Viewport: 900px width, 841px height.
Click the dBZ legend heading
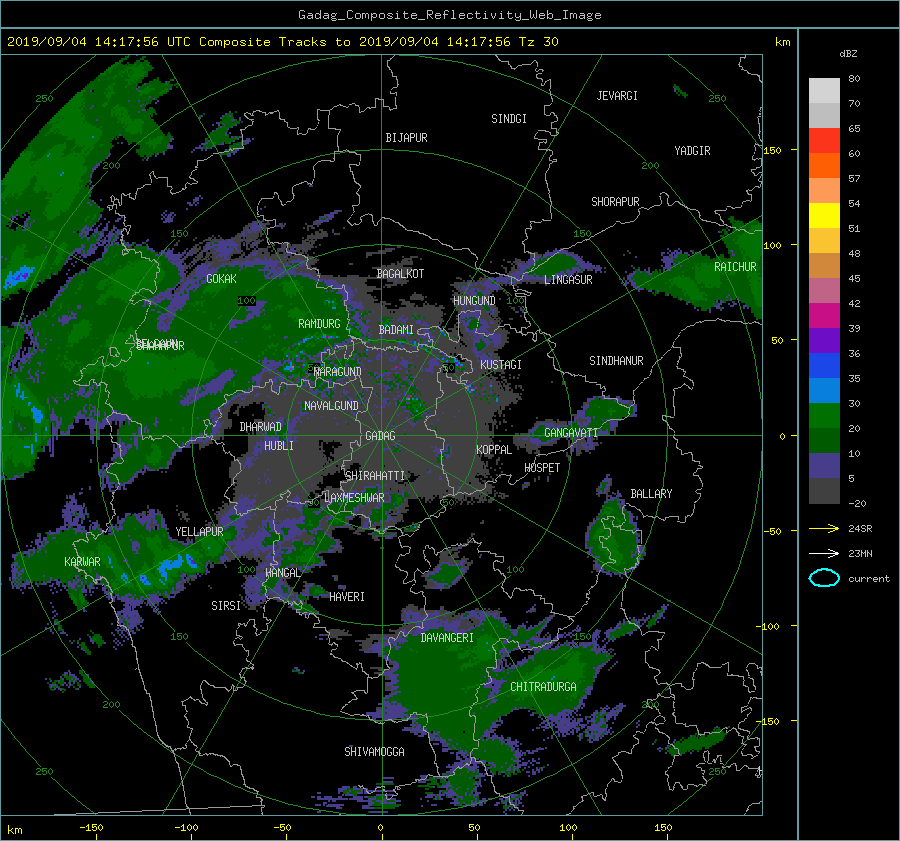[848, 54]
